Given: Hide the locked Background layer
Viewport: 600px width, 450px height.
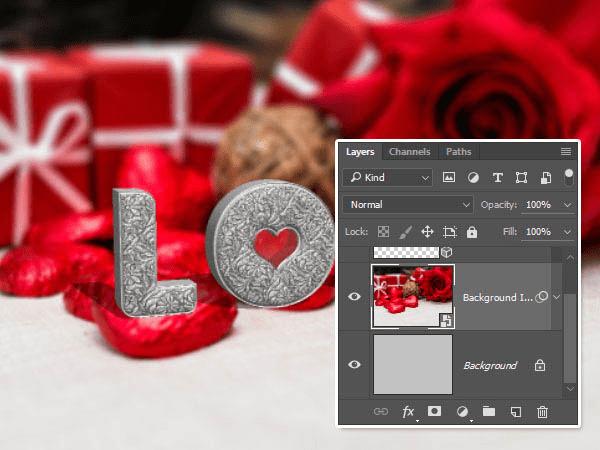Looking at the screenshot, I should tap(354, 364).
